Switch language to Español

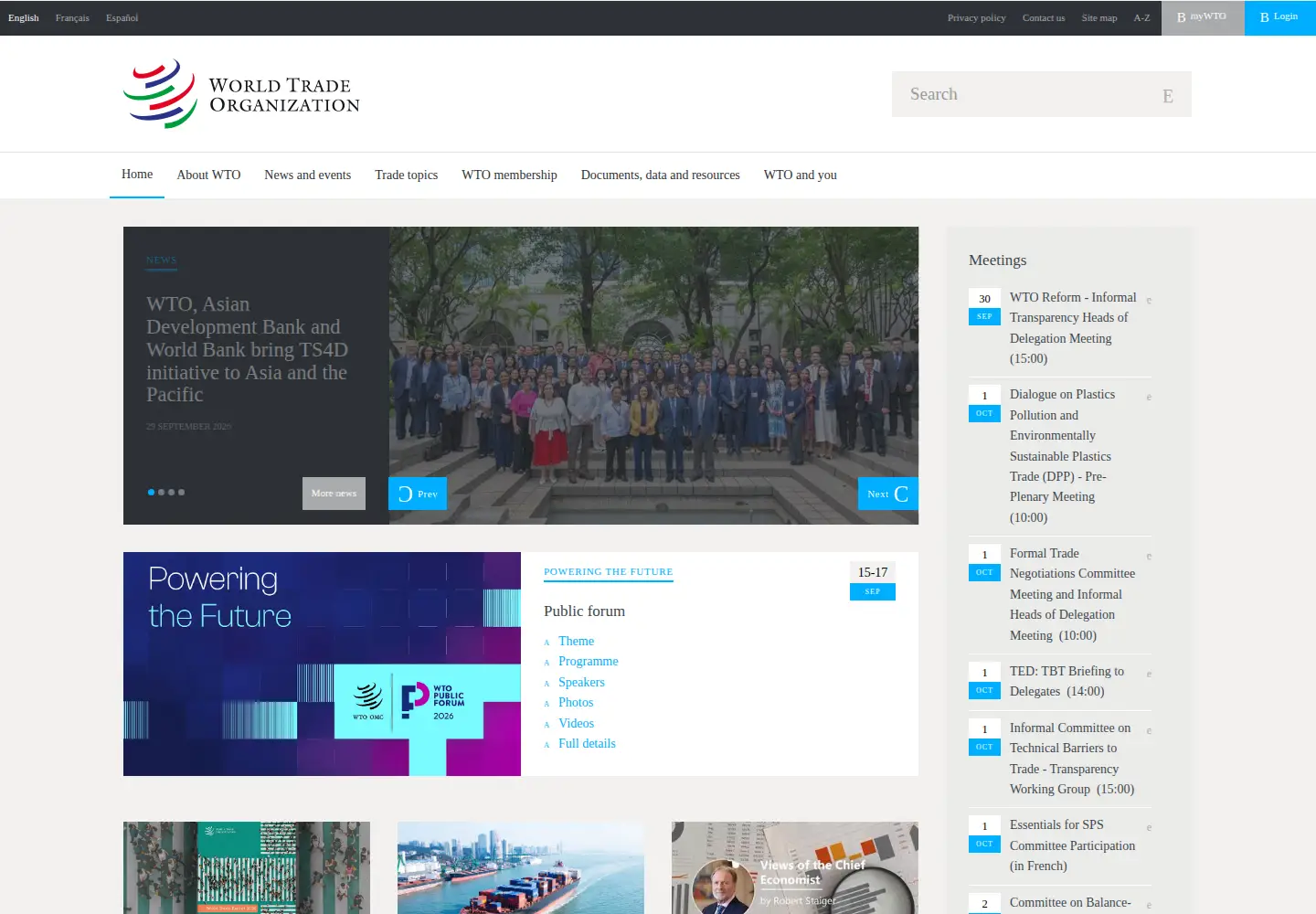tap(122, 17)
